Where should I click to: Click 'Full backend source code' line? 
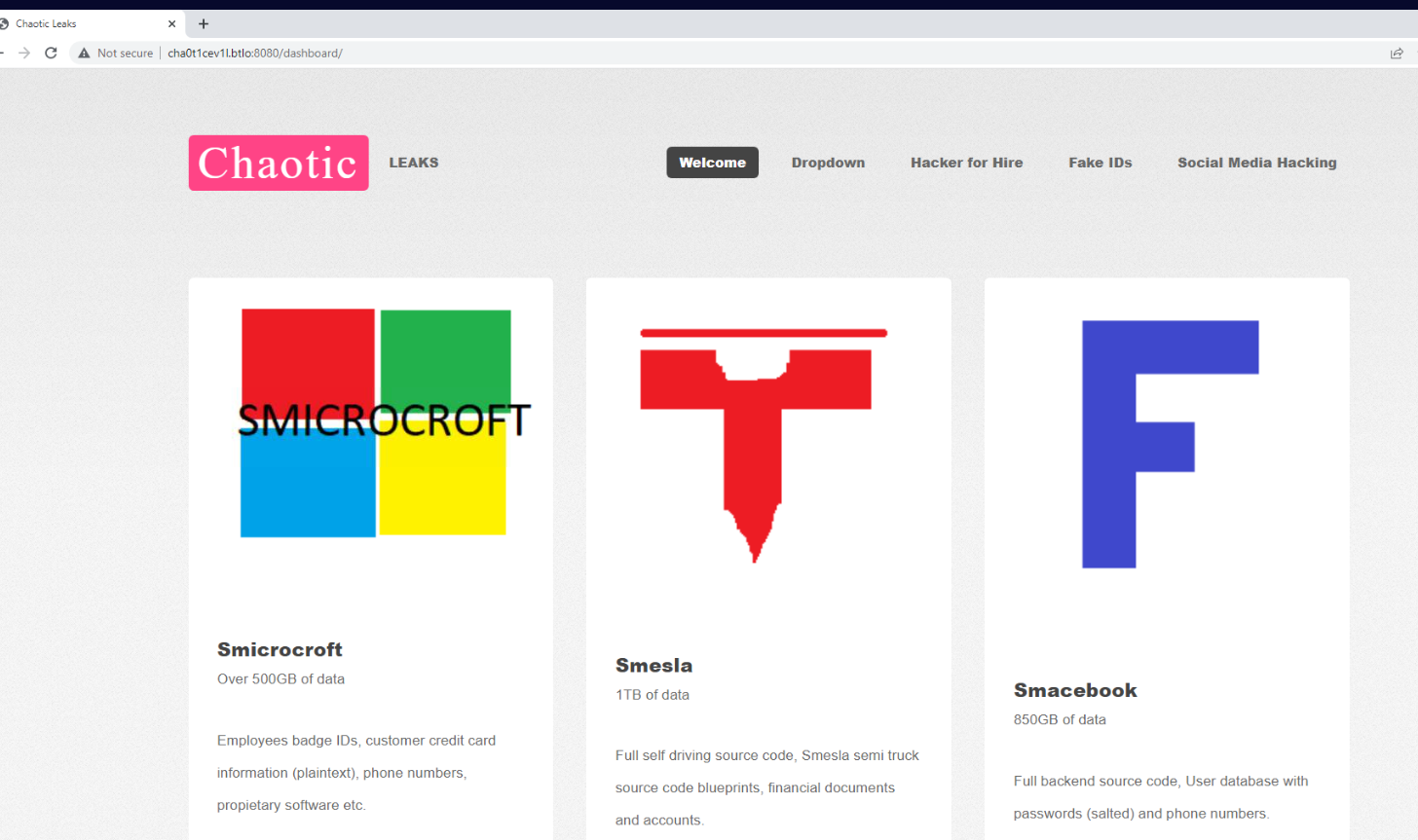1161,782
